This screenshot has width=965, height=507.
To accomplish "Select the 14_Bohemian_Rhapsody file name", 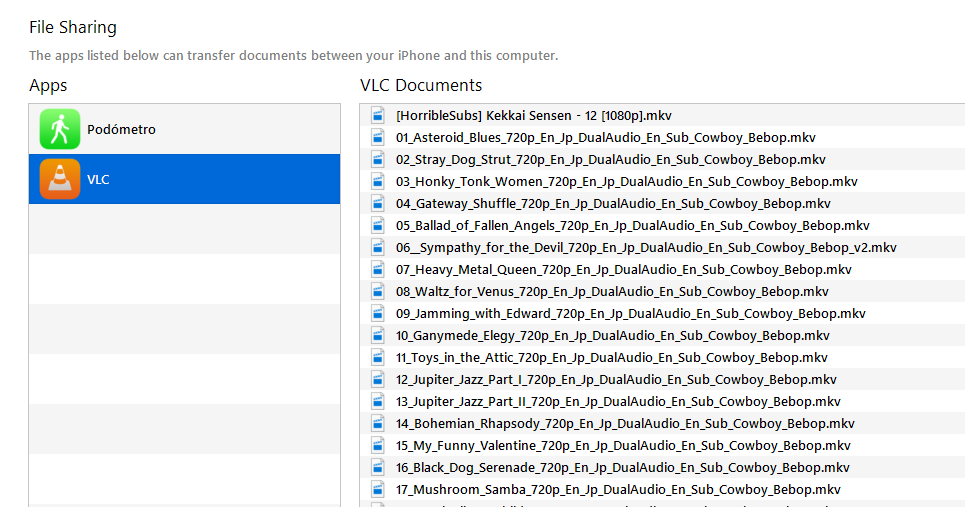I will 625,423.
